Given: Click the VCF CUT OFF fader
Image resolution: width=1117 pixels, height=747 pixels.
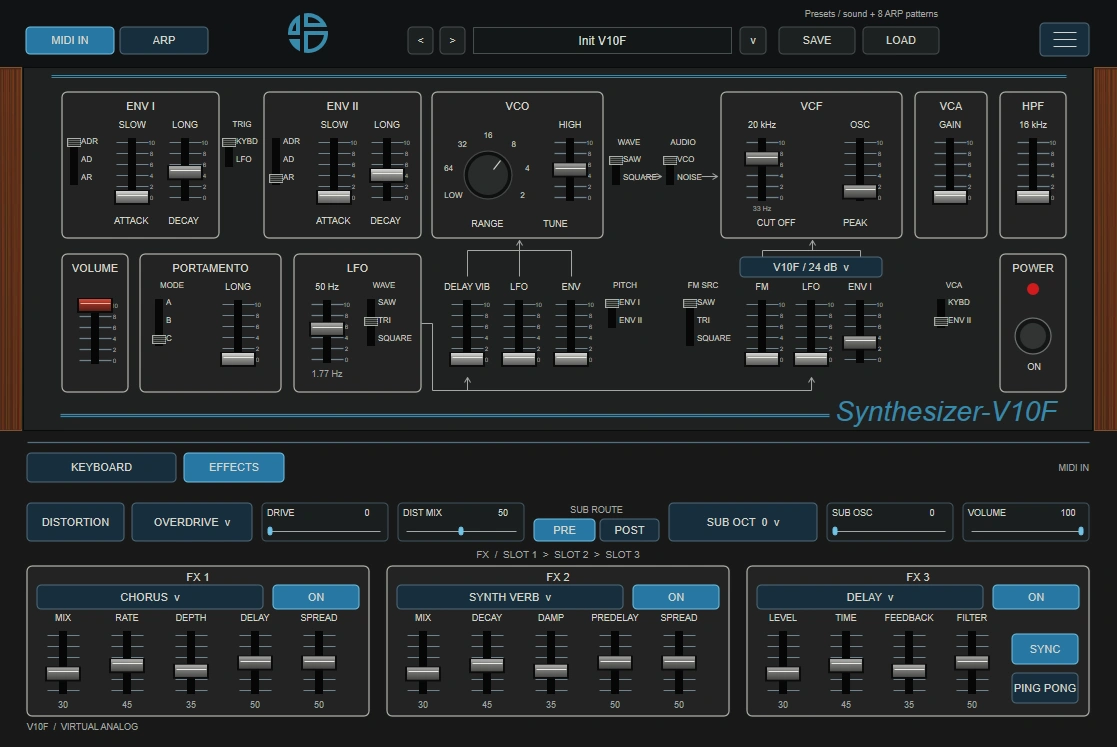Looking at the screenshot, I should coord(762,158).
